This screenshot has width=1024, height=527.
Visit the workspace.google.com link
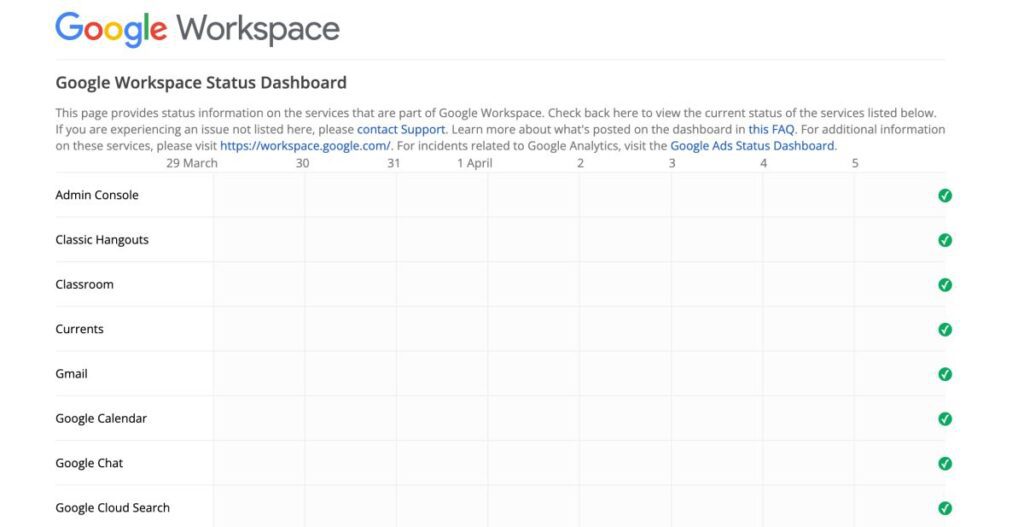click(305, 145)
